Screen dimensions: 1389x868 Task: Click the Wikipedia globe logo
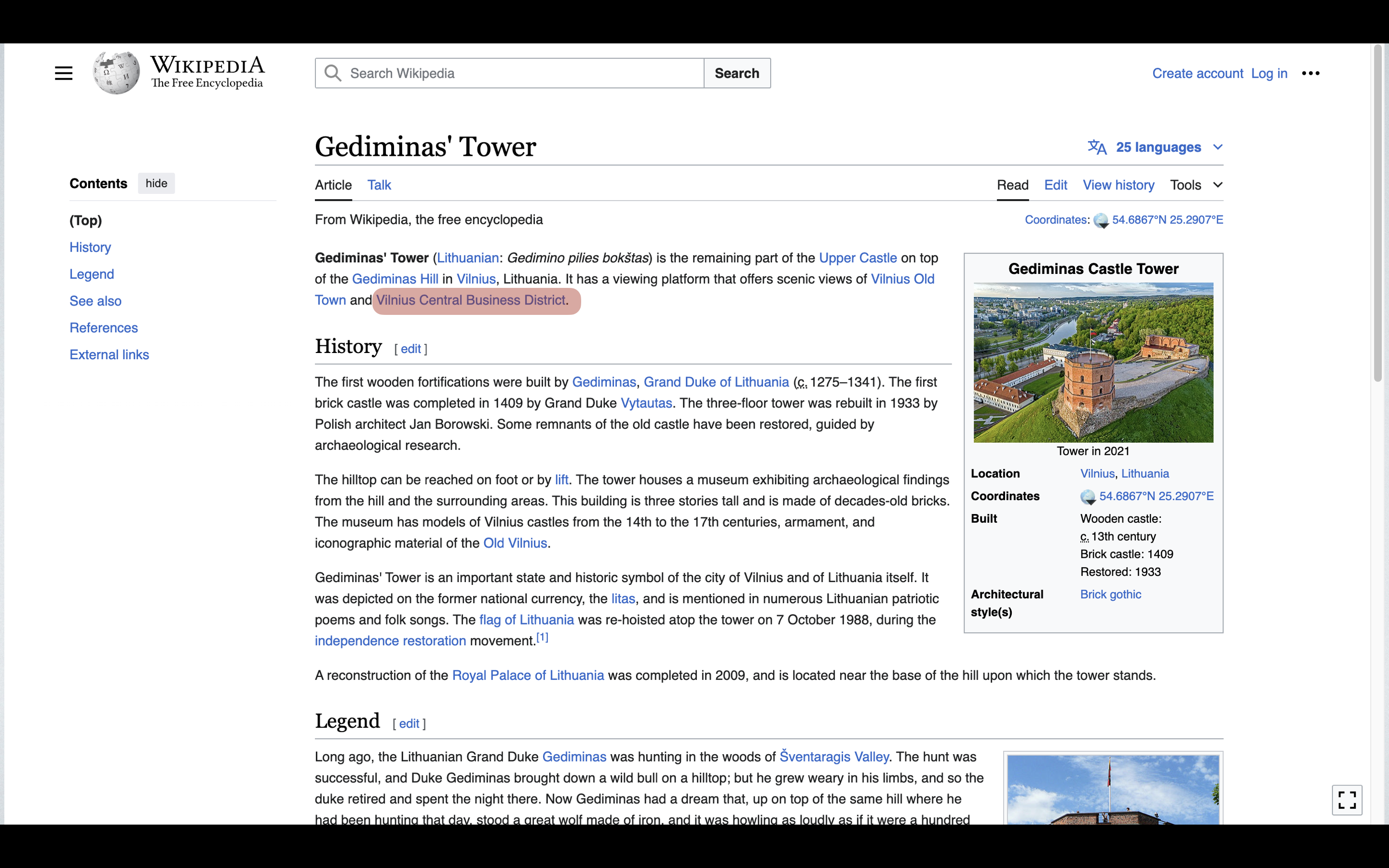(x=117, y=73)
